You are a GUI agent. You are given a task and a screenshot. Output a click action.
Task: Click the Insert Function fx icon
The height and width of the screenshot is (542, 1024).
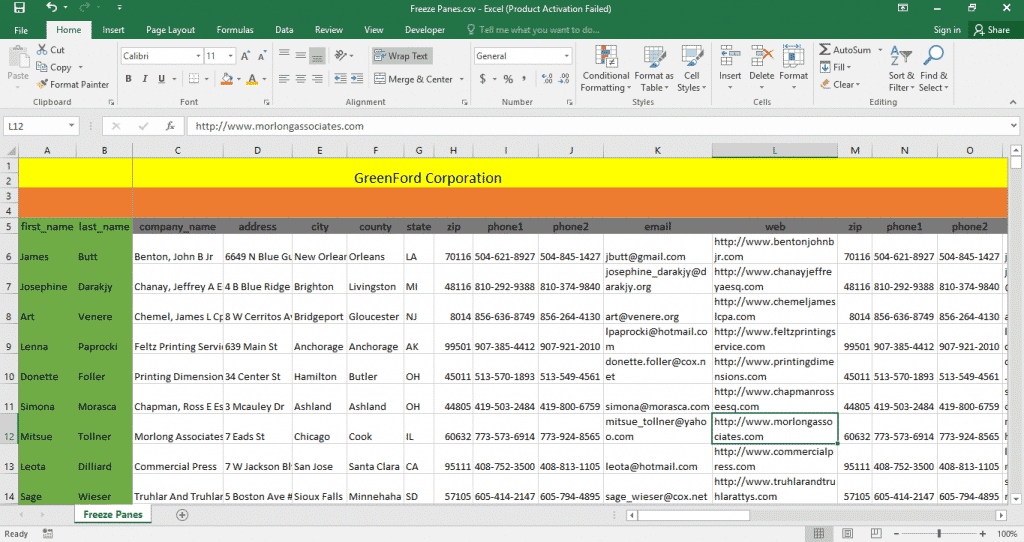click(x=170, y=126)
